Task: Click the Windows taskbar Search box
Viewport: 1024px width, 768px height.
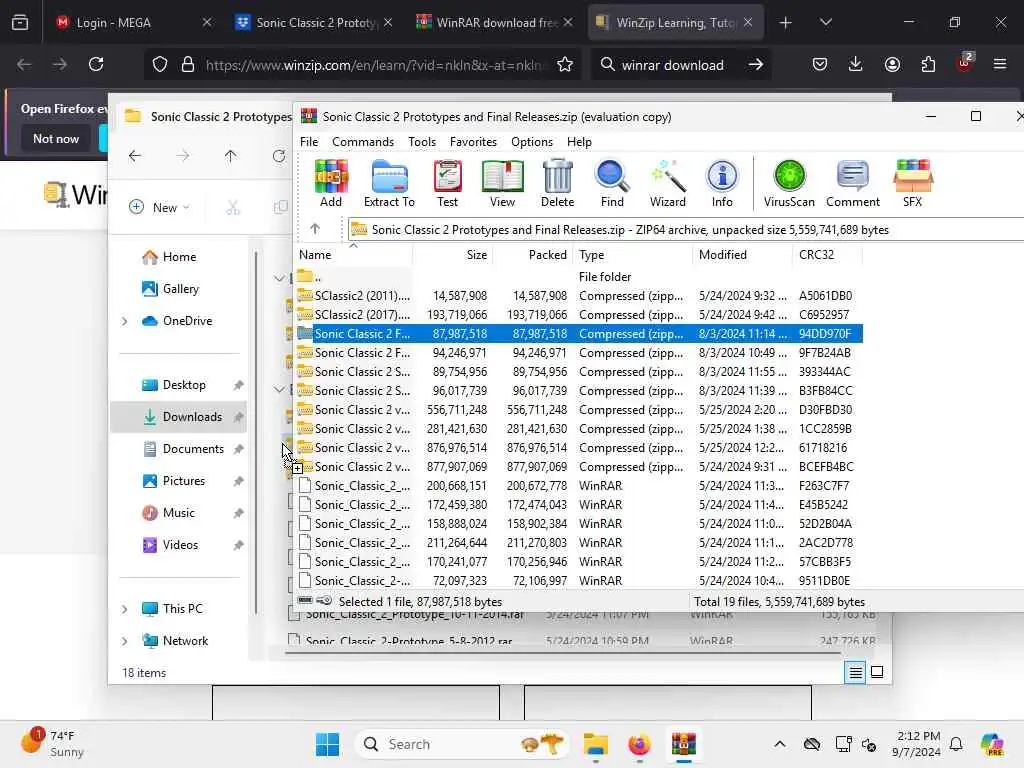Action: click(462, 744)
